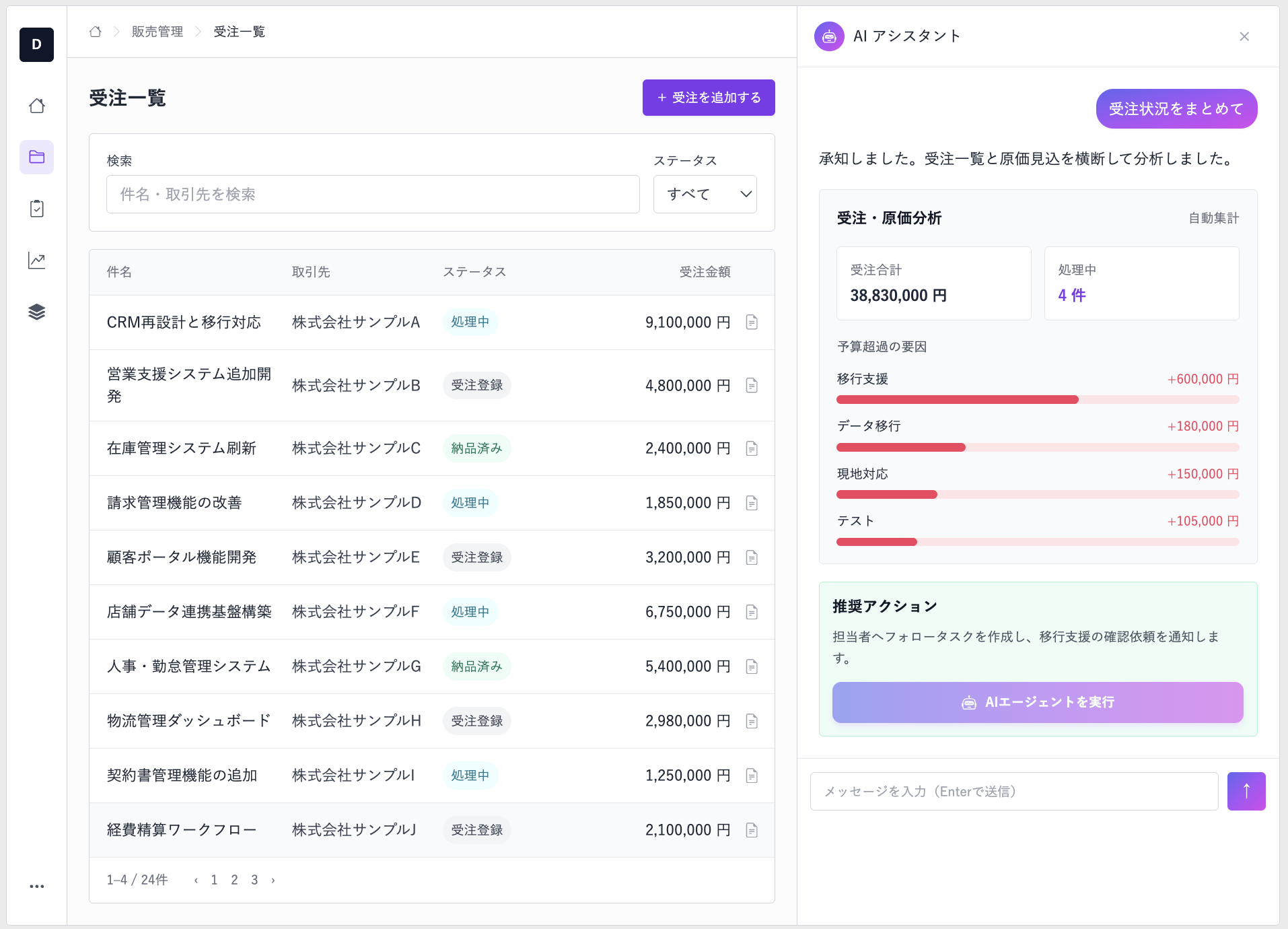
Task: Open document icon for 経費精算ワークフロー row
Action: click(752, 830)
